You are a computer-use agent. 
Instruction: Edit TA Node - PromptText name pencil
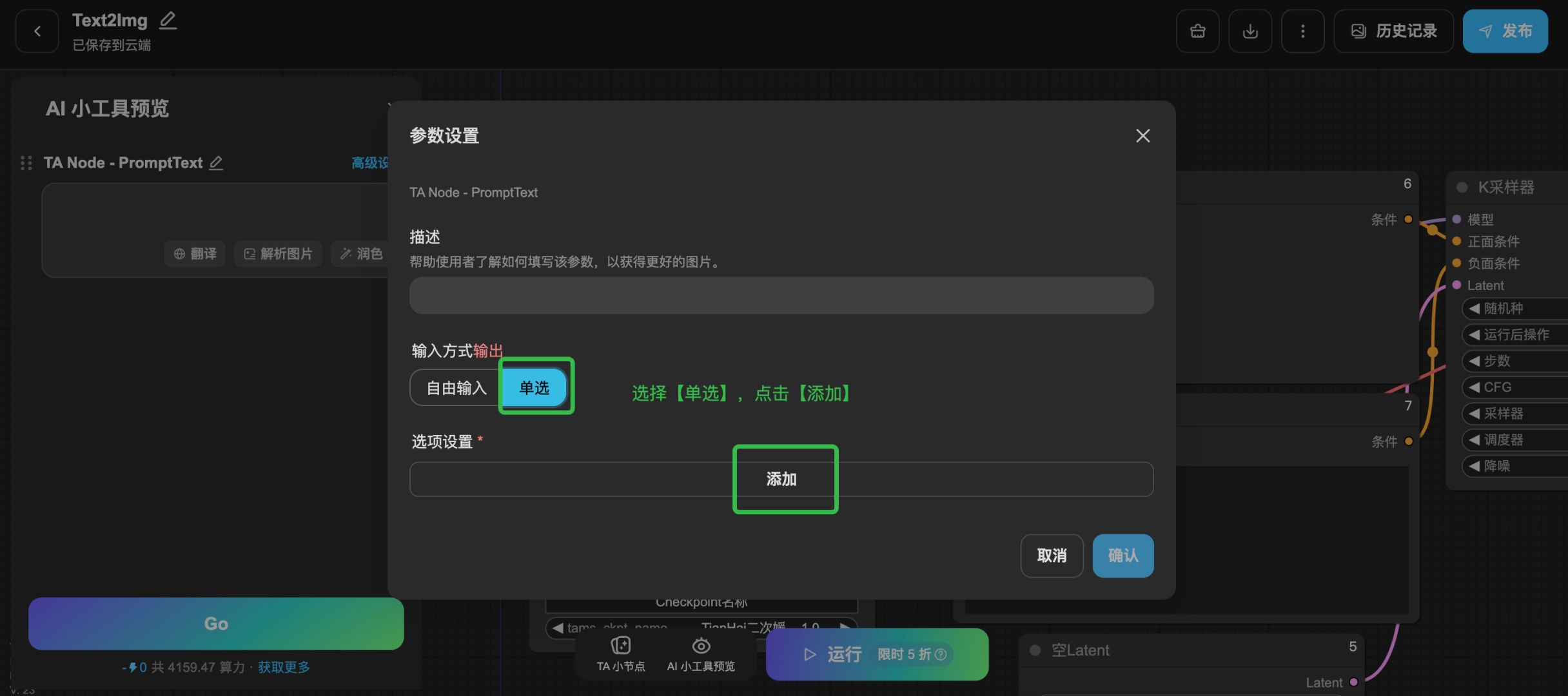coord(217,163)
